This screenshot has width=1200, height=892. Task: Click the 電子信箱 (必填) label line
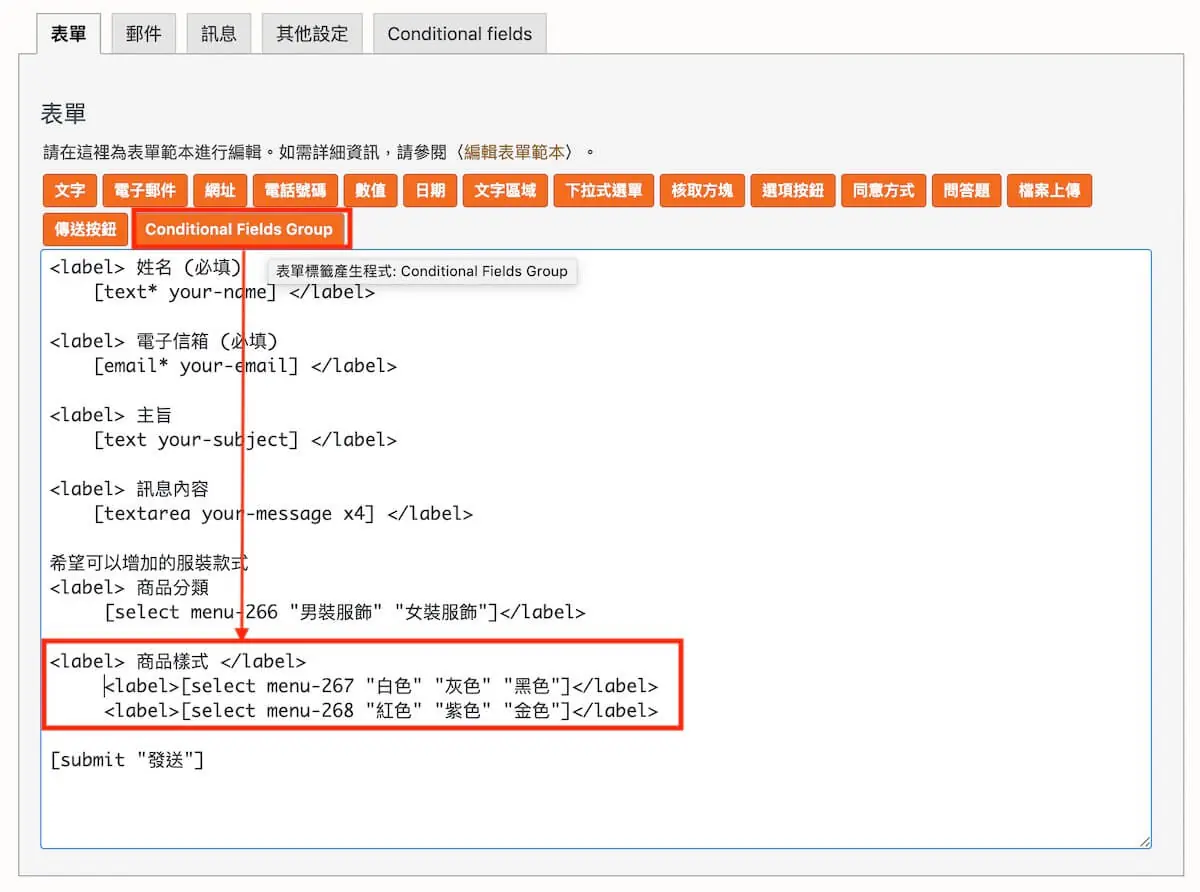[164, 341]
